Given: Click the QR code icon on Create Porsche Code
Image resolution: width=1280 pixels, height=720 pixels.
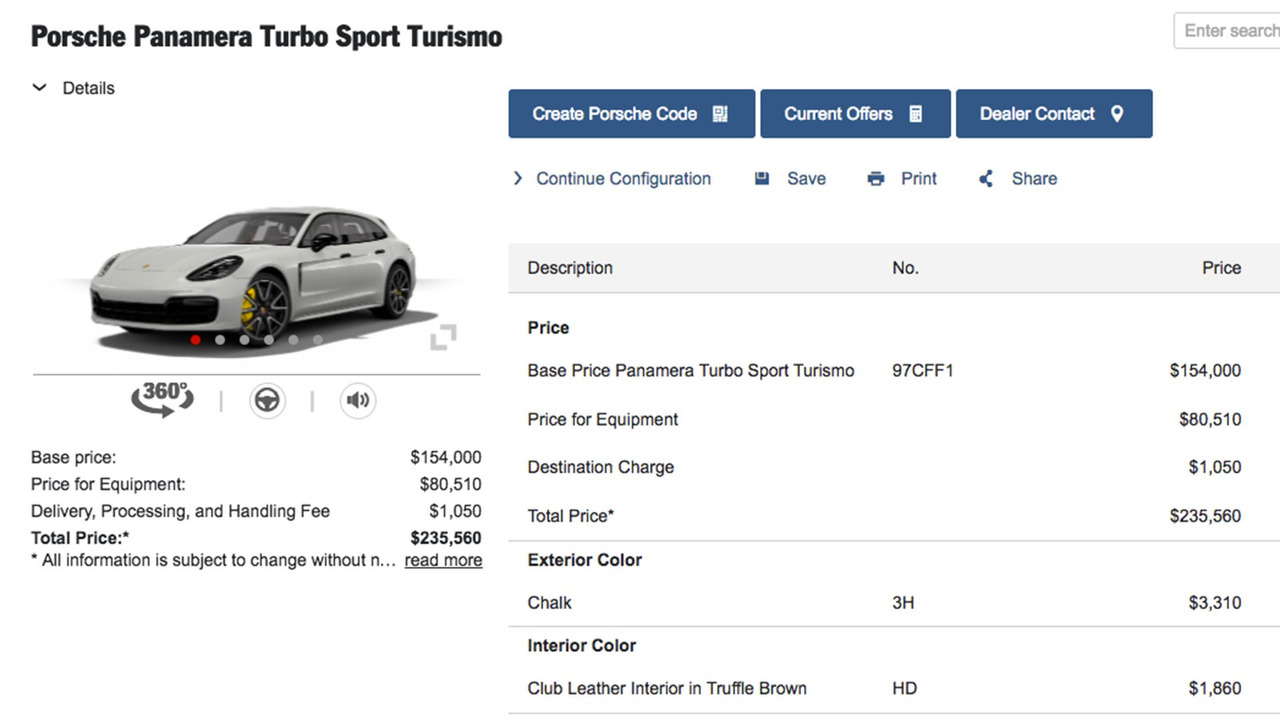Looking at the screenshot, I should coord(720,114).
